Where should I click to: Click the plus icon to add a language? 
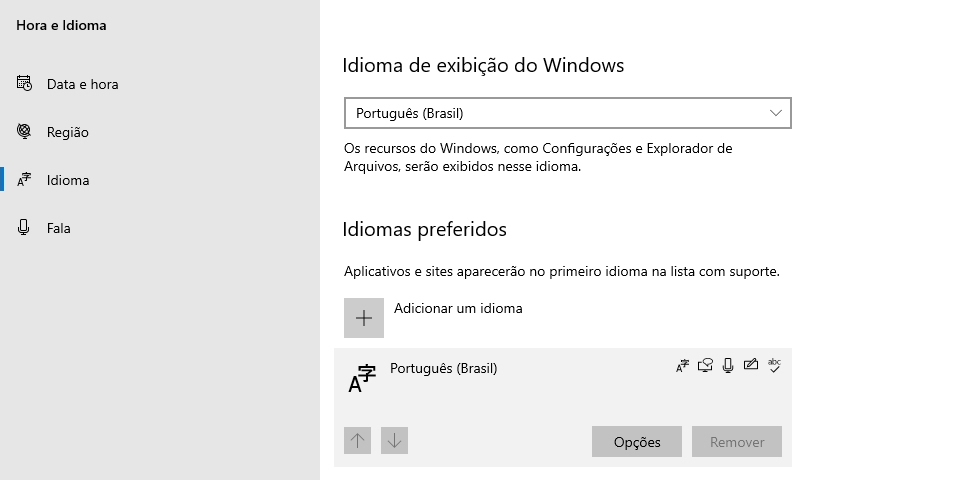click(x=364, y=318)
